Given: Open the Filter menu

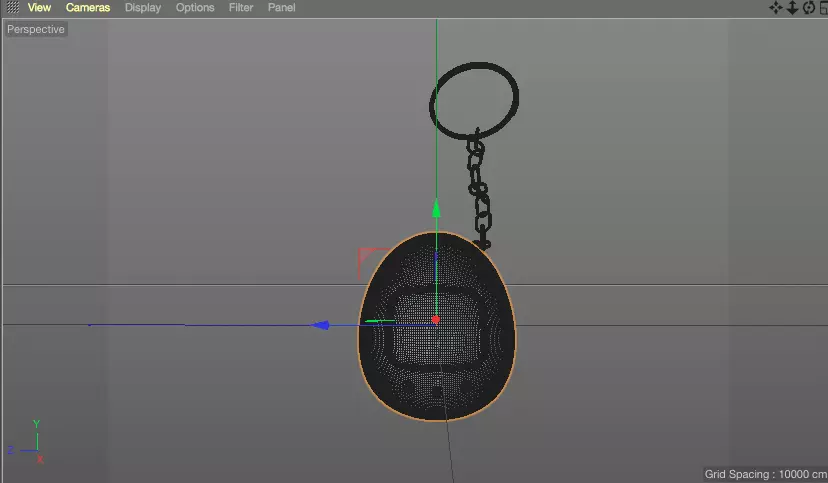Looking at the screenshot, I should [x=241, y=7].
